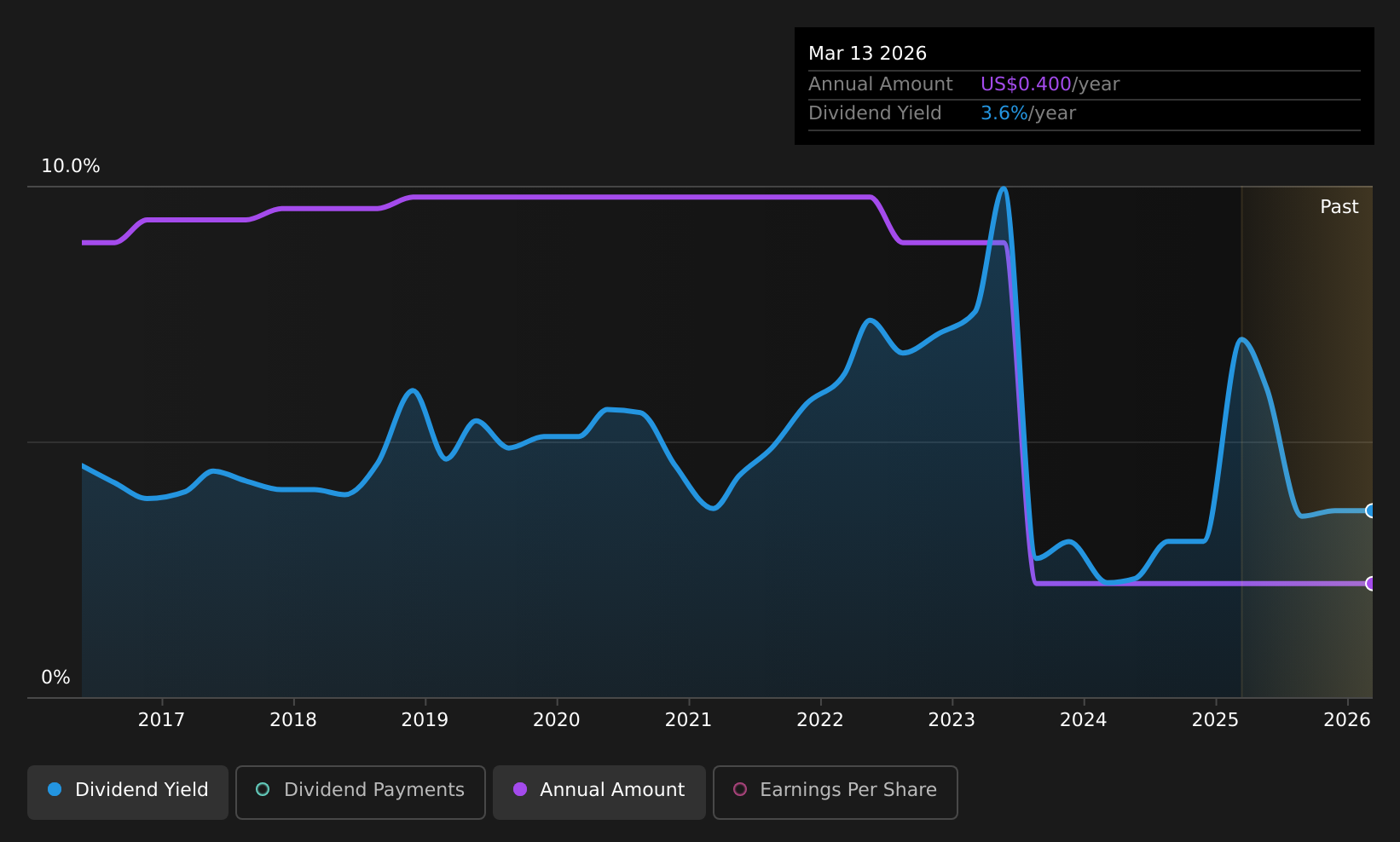The width and height of the screenshot is (1400, 842).
Task: Click the 2025 x-axis label
Action: click(1215, 720)
